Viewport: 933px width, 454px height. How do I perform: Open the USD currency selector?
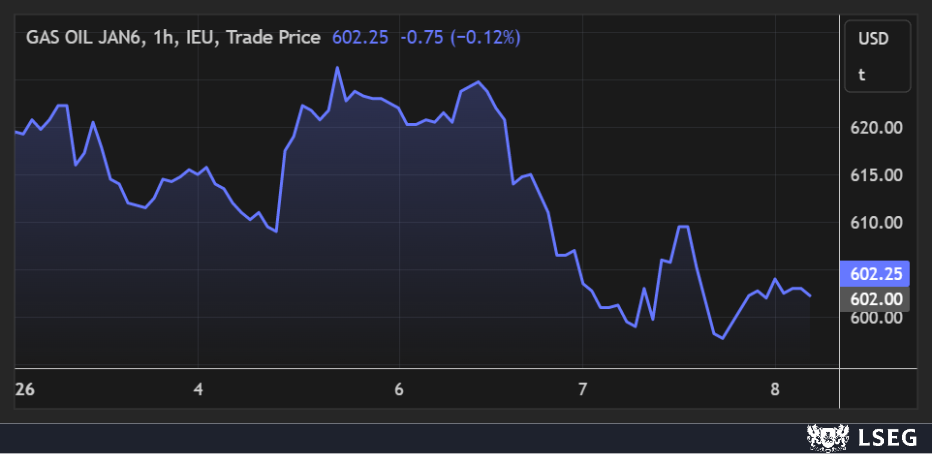pyautogui.click(x=876, y=38)
